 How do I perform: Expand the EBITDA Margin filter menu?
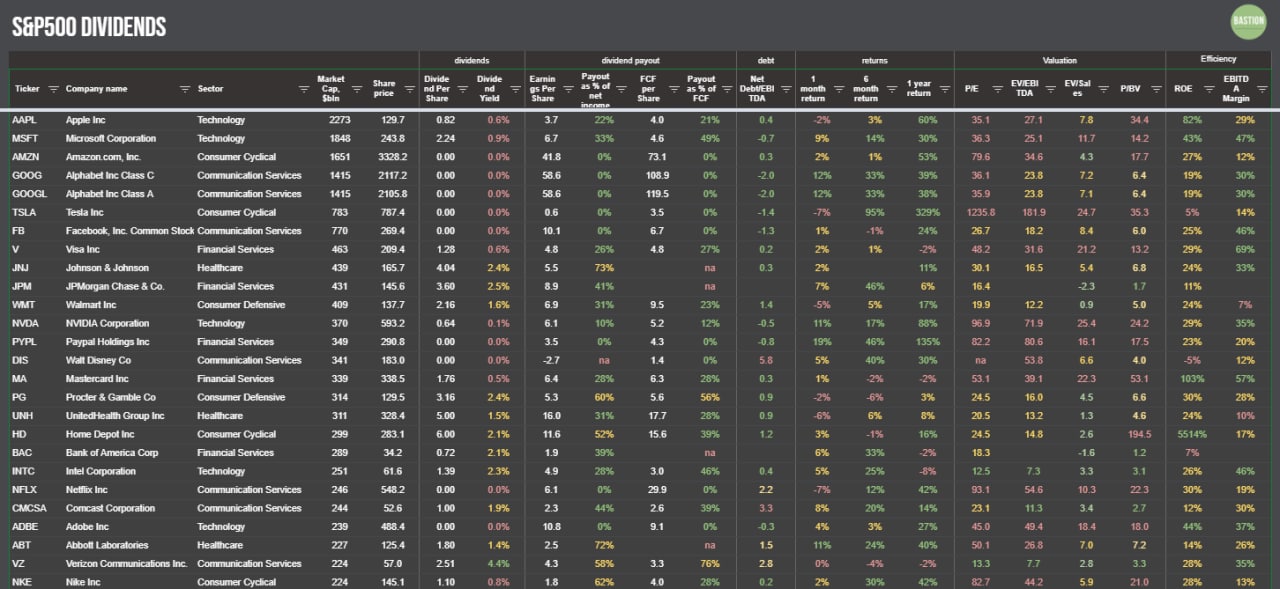(1262, 89)
